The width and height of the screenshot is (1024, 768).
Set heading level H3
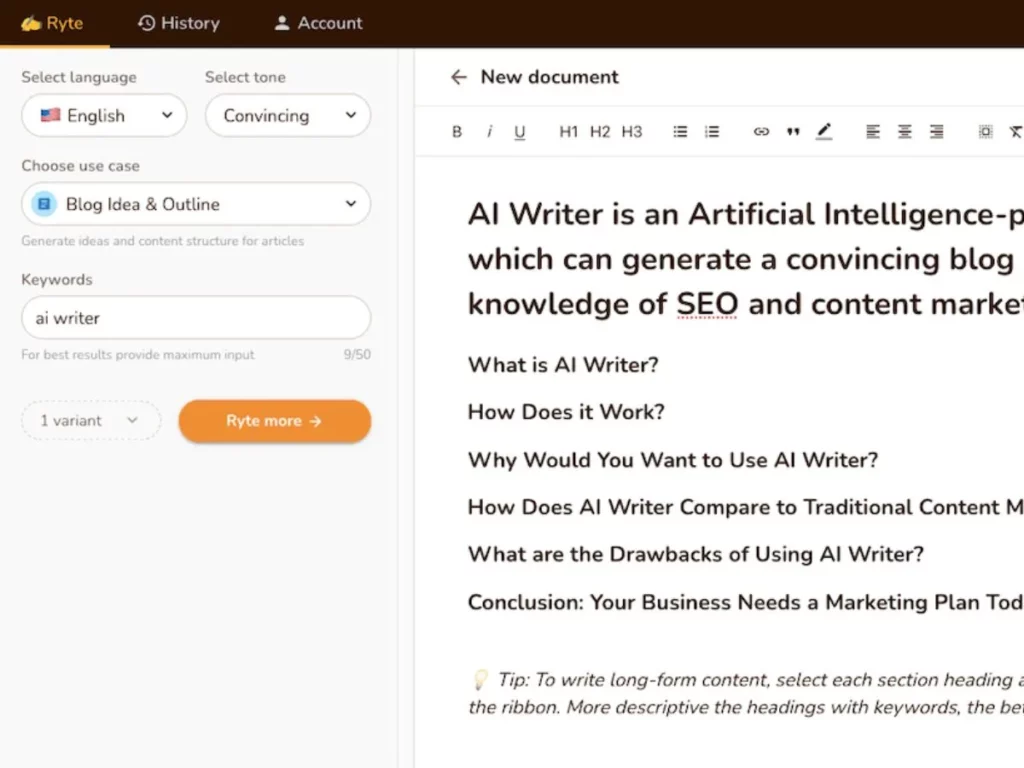click(x=632, y=132)
